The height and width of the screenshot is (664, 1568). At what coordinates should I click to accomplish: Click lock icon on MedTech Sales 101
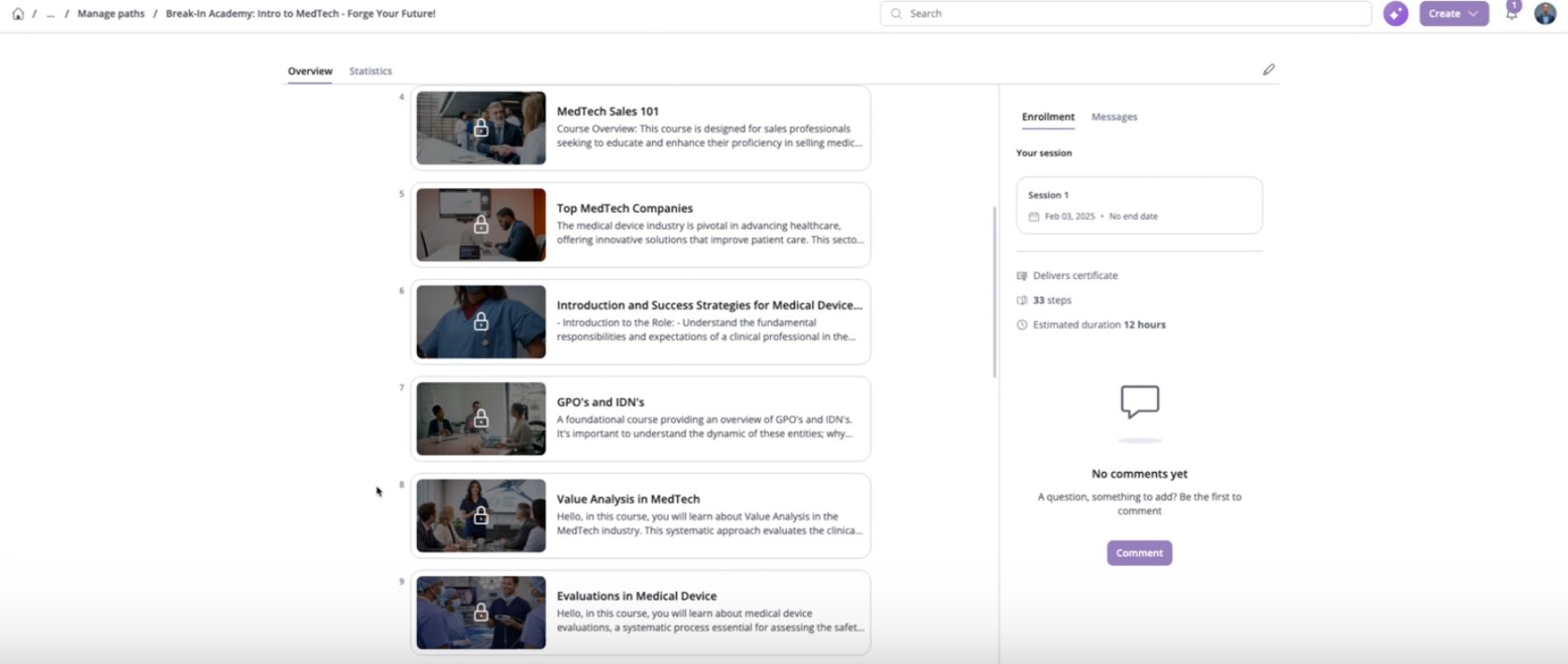pos(481,128)
